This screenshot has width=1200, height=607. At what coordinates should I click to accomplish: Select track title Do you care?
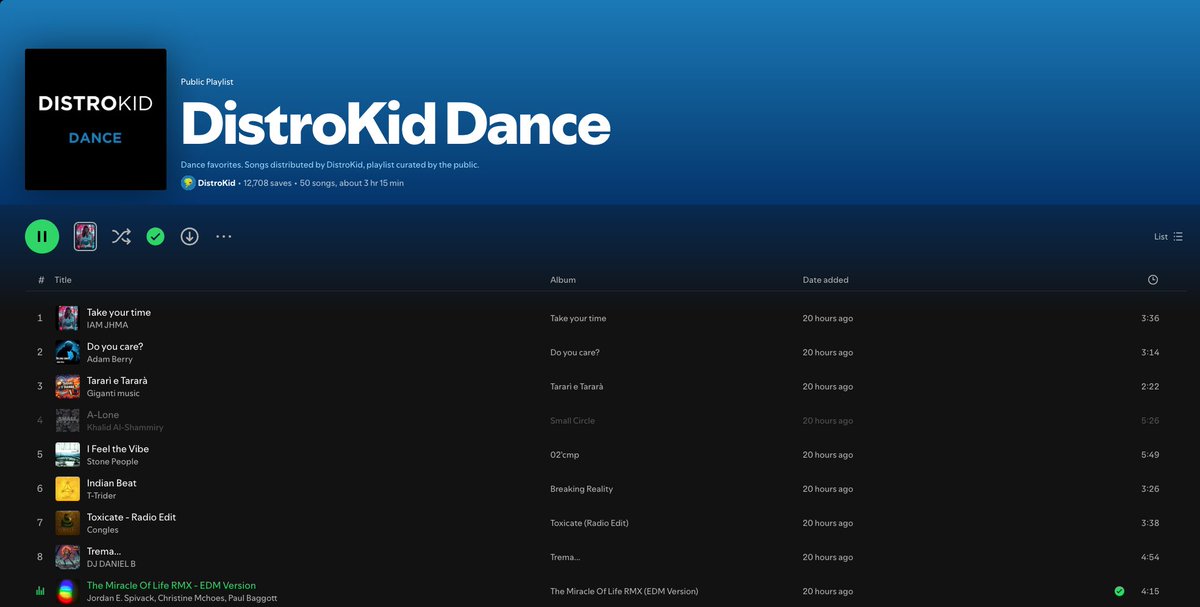click(x=115, y=346)
